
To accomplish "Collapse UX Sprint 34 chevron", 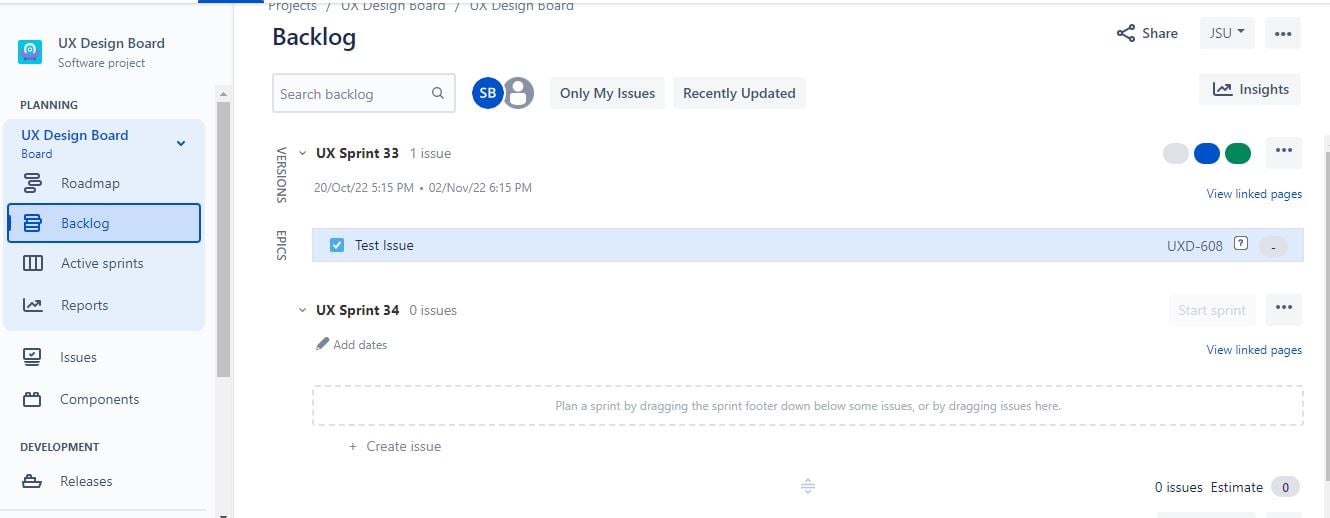I will pyautogui.click(x=303, y=310).
